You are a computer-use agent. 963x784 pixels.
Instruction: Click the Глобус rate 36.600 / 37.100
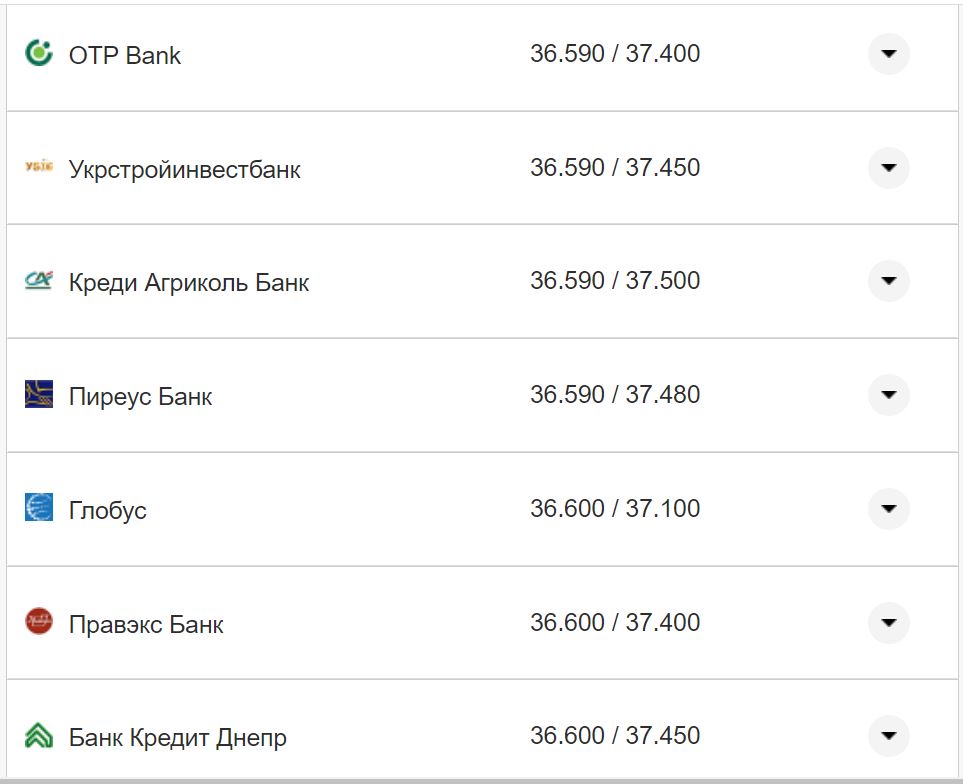[616, 508]
